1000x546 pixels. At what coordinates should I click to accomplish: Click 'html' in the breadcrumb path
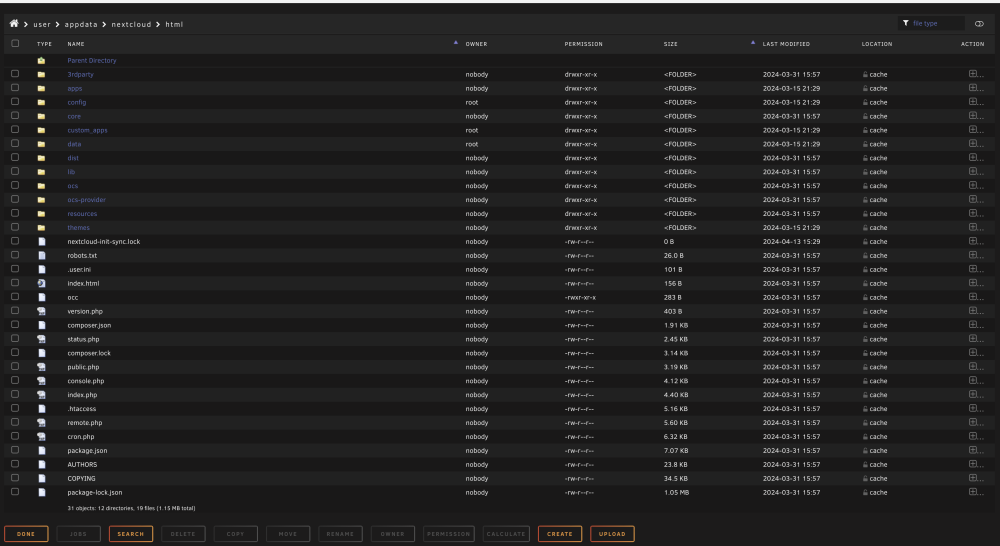174,24
